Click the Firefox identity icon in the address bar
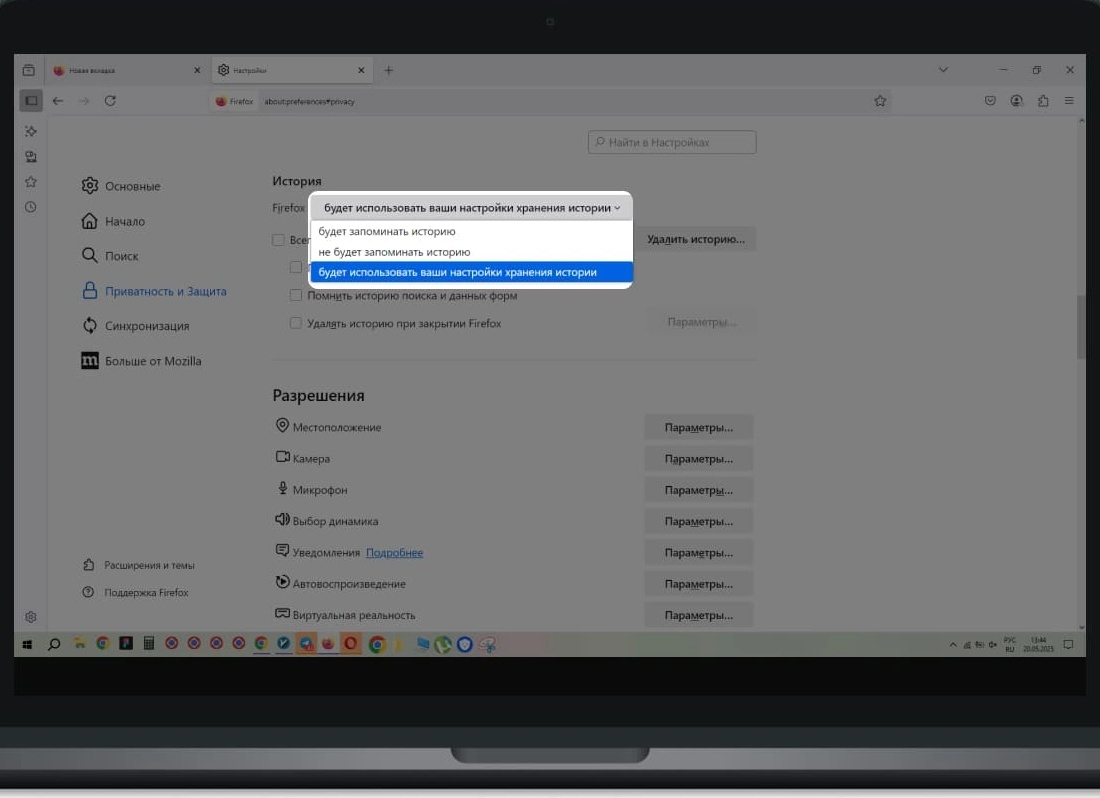 point(234,102)
